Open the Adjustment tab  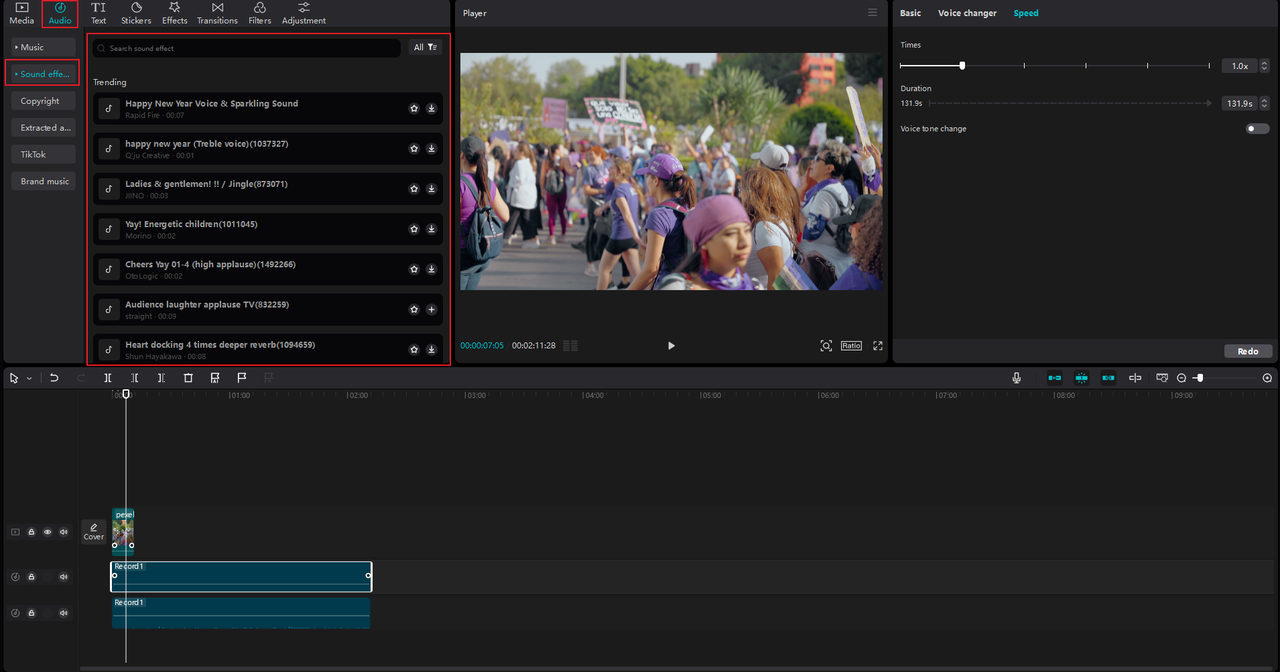point(304,13)
